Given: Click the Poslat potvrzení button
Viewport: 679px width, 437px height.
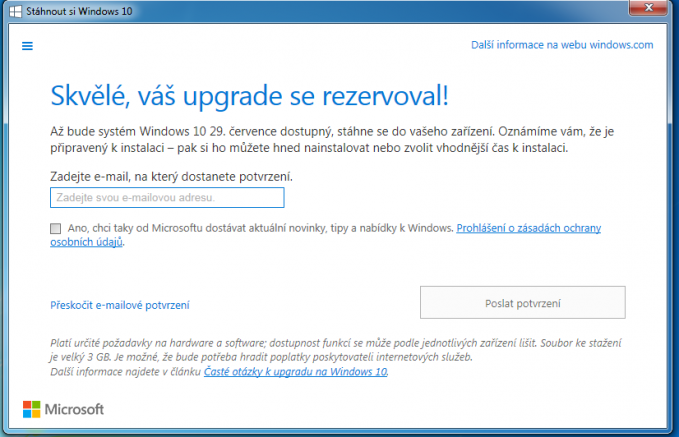Looking at the screenshot, I should pos(523,302).
